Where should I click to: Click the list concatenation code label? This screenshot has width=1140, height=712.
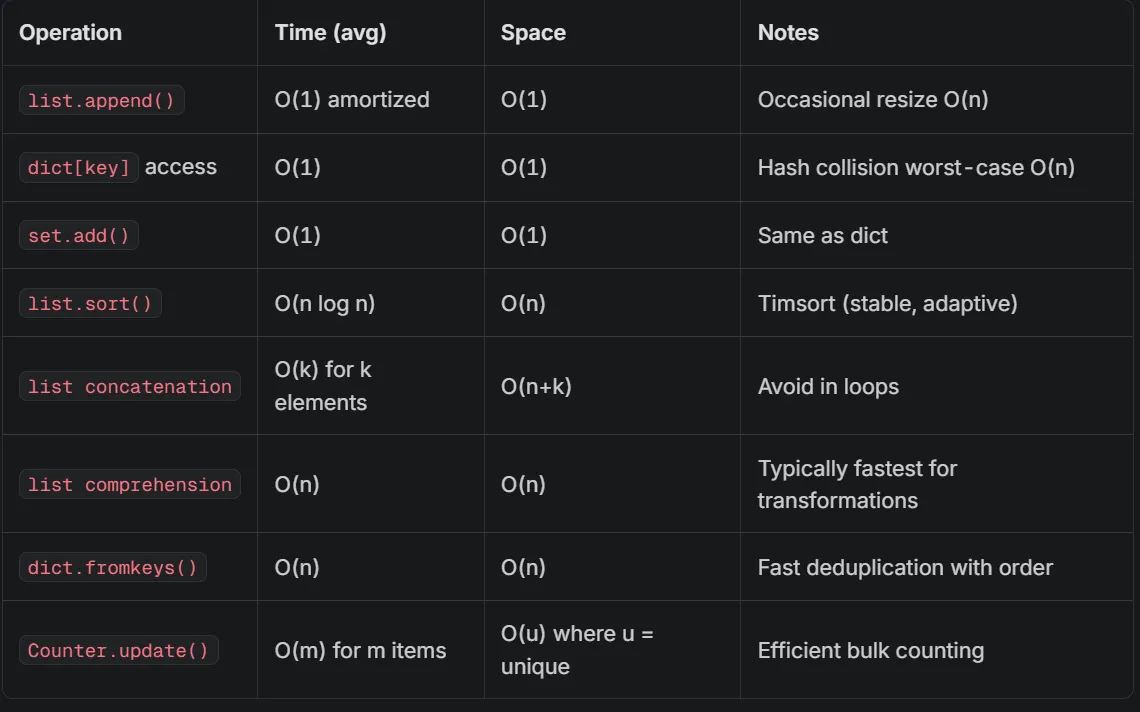[x=129, y=386]
